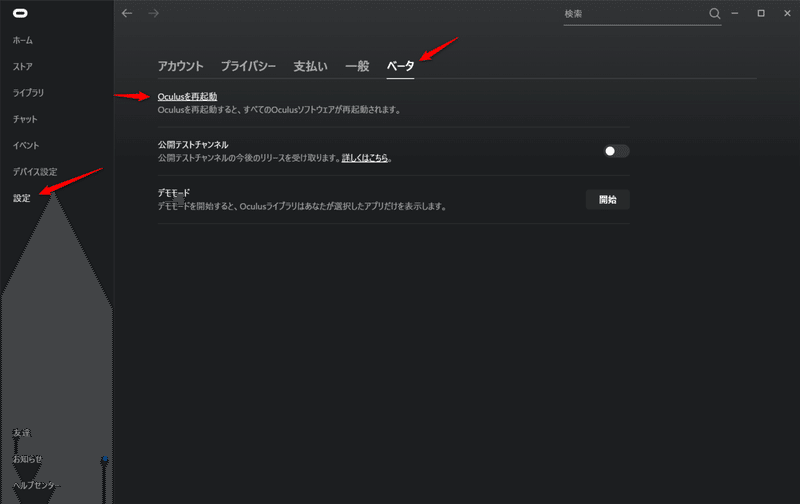Switch to the プライバシー tab
The height and width of the screenshot is (504, 800).
click(x=248, y=66)
